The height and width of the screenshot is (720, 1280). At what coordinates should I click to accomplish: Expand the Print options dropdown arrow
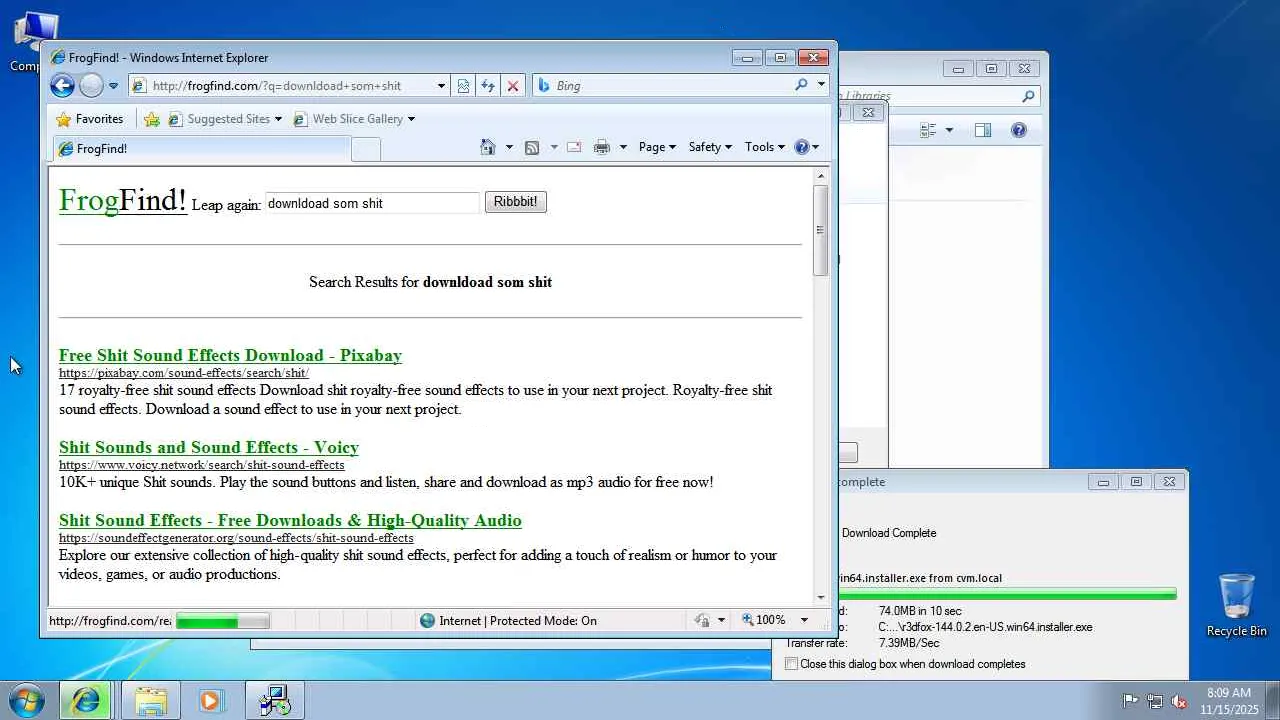click(623, 147)
